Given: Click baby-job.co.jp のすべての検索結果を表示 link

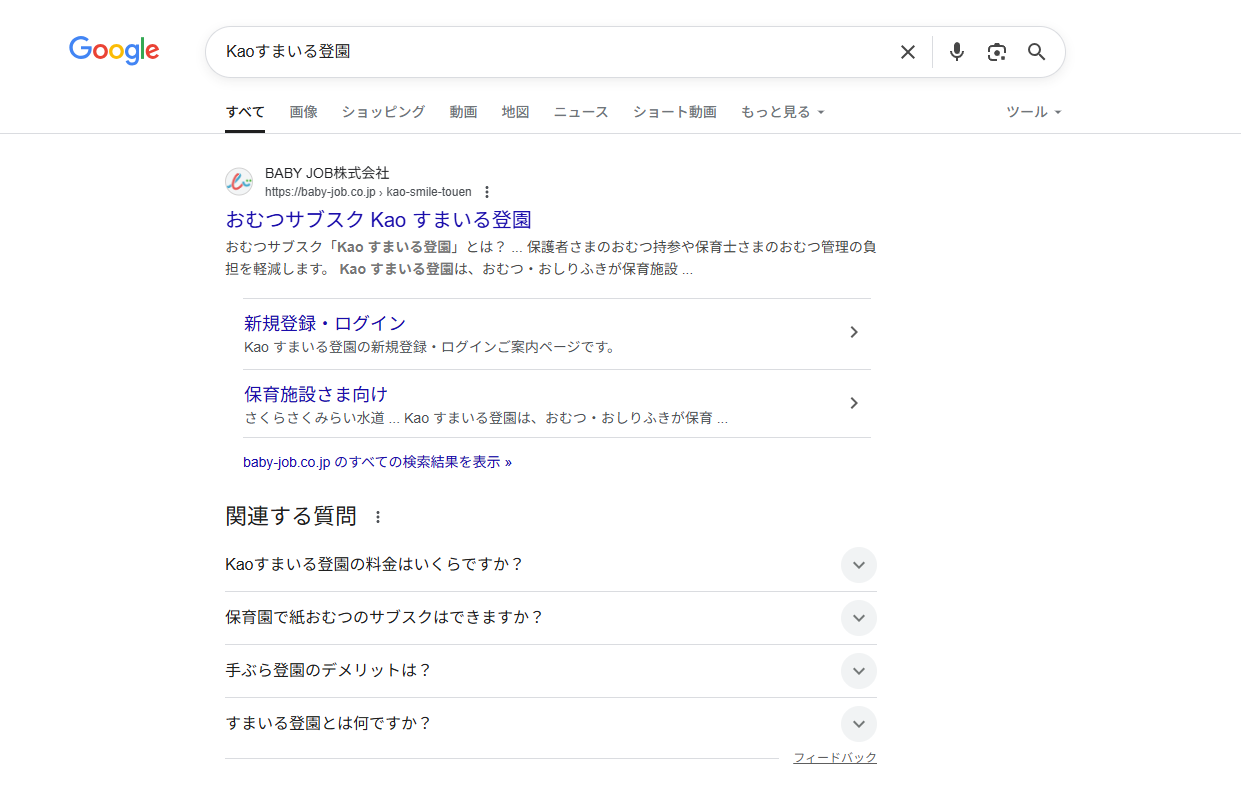Looking at the screenshot, I should (x=377, y=463).
